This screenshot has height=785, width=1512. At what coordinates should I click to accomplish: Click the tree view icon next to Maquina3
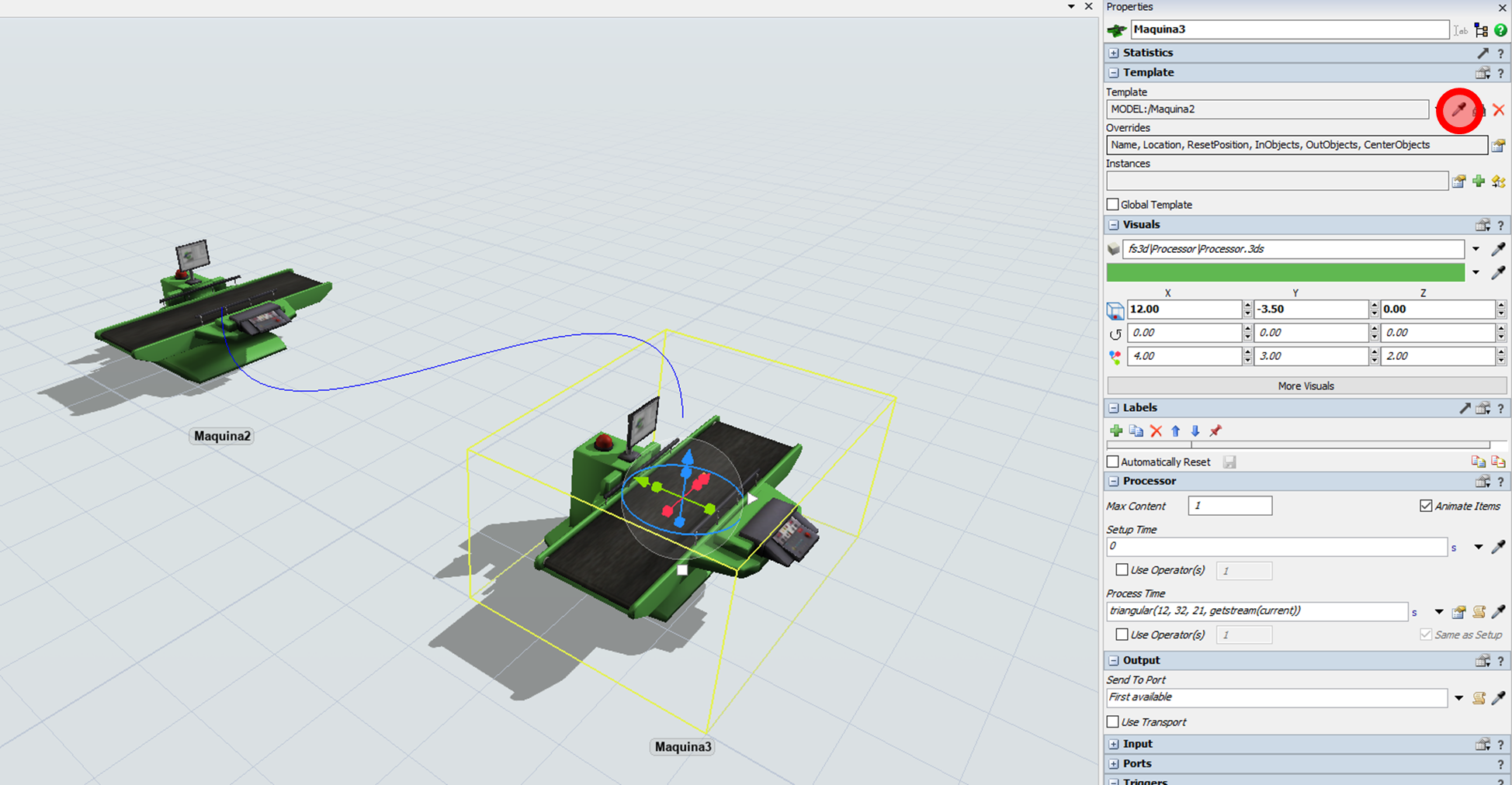(x=1481, y=30)
